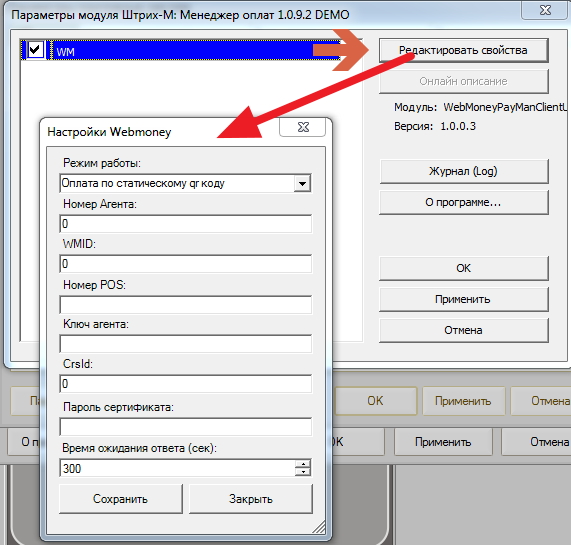Close the Параметры модуля window with X

pos(545,10)
